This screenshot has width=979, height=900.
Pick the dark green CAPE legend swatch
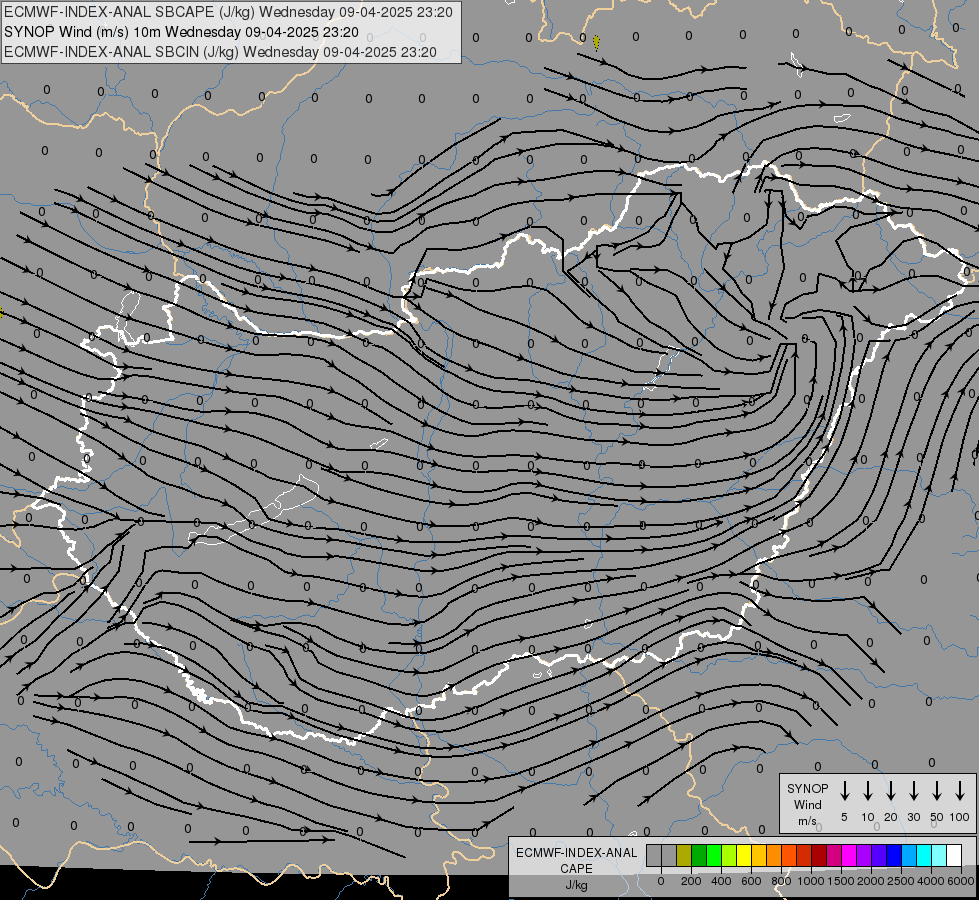(699, 855)
